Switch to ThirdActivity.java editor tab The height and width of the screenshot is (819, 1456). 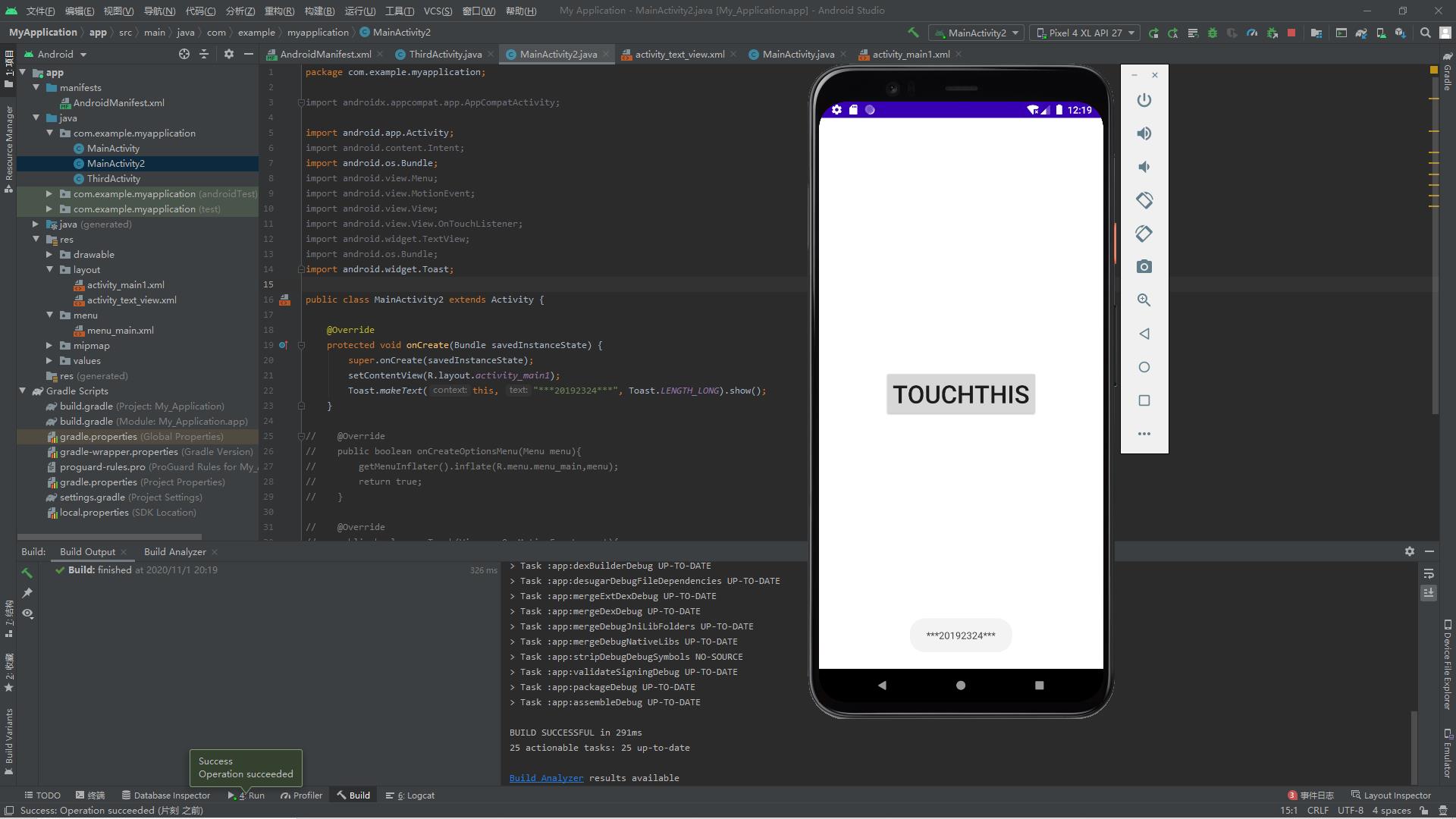pos(445,54)
